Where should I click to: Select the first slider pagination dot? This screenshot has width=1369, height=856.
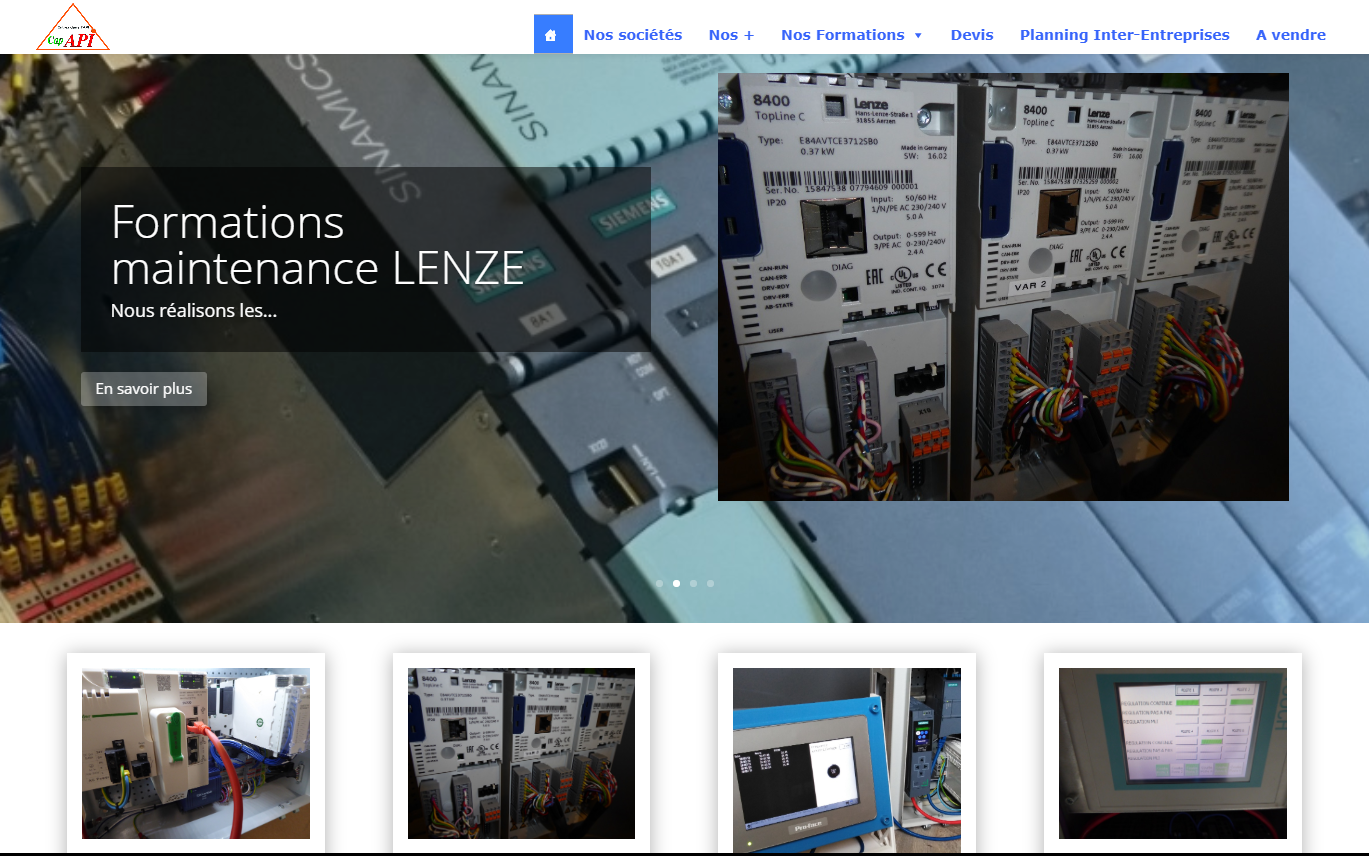pyautogui.click(x=659, y=583)
